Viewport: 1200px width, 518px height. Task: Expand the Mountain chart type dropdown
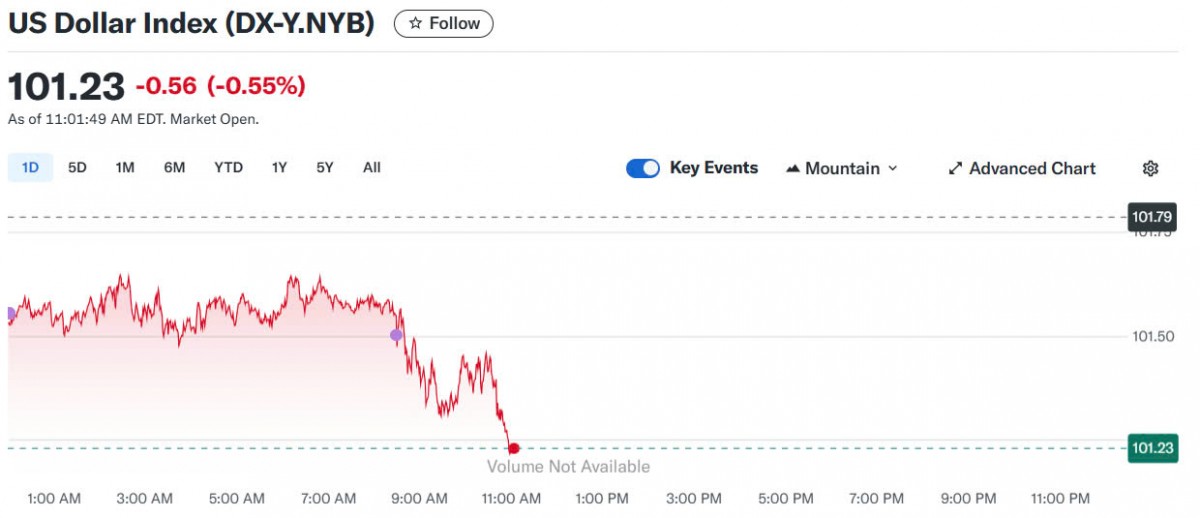tap(892, 169)
